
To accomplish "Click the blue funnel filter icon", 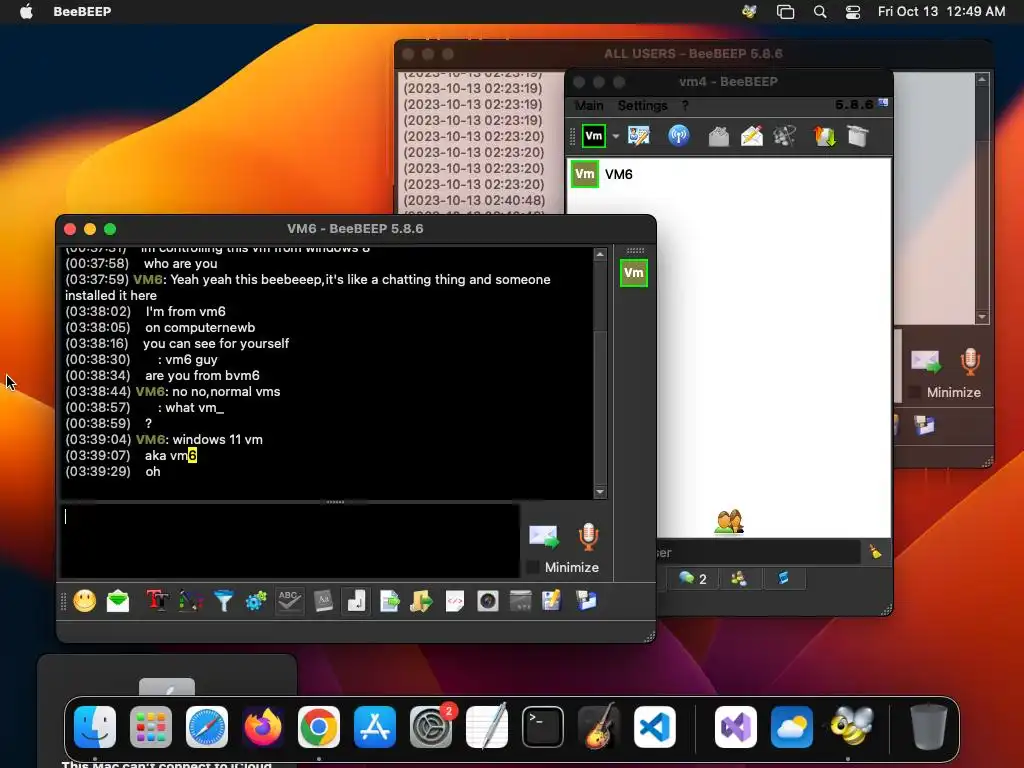I will pyautogui.click(x=223, y=601).
